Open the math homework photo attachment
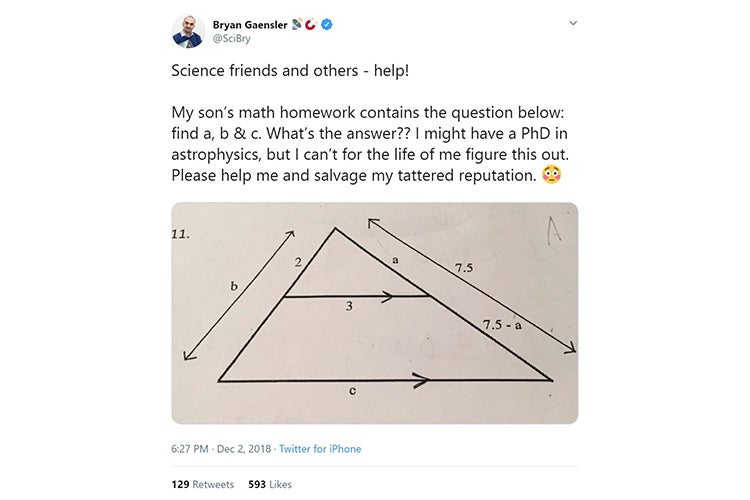This screenshot has width=750, height=500. pos(374,313)
